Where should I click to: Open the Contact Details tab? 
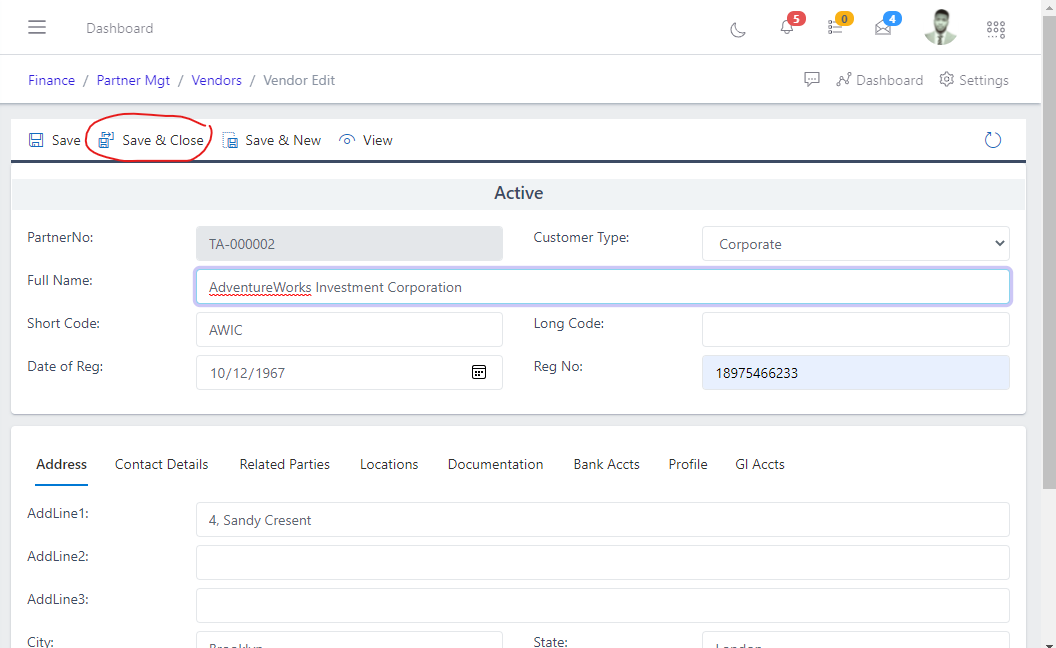pyautogui.click(x=161, y=464)
